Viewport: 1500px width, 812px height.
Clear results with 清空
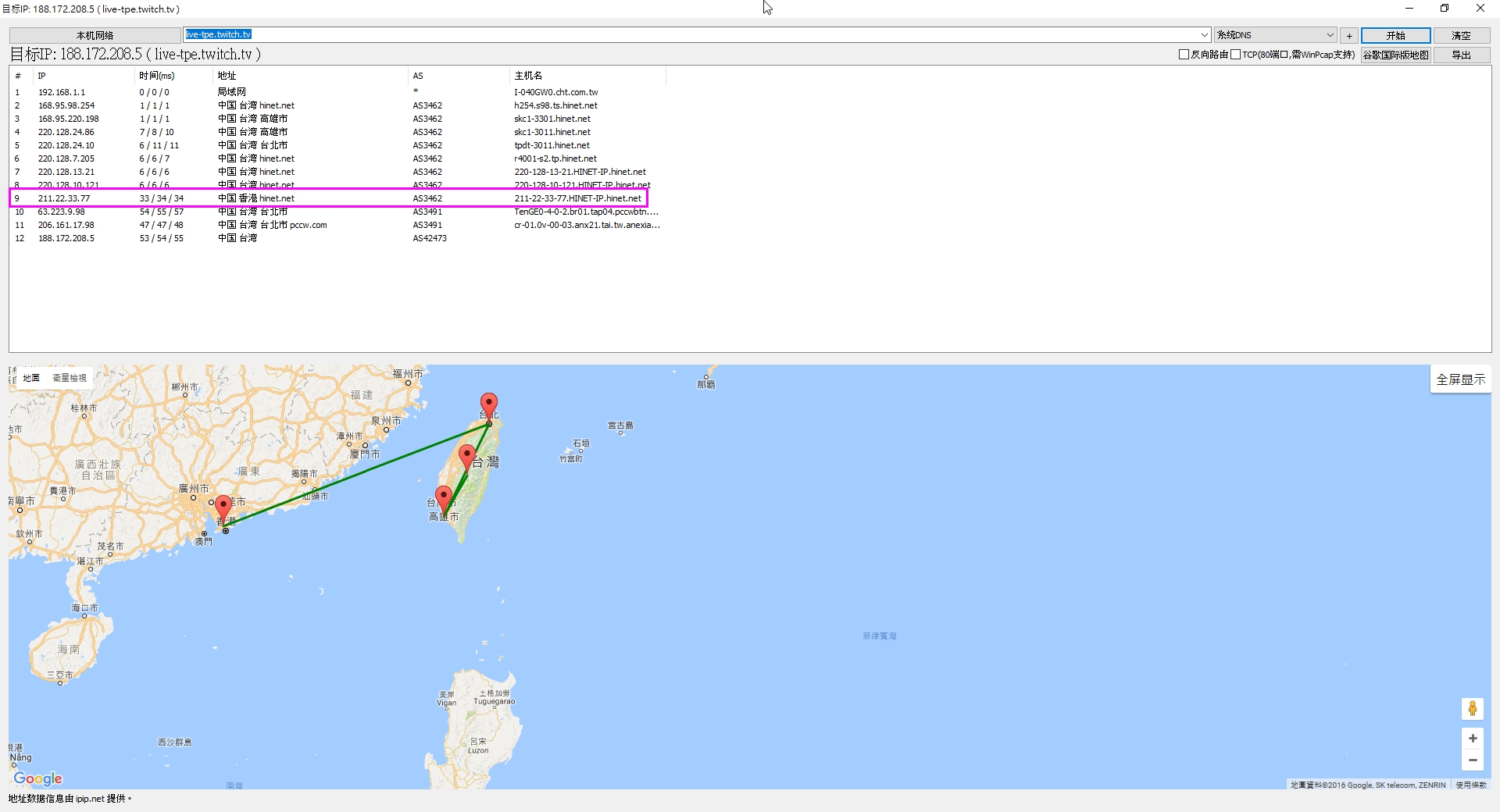(1461, 36)
